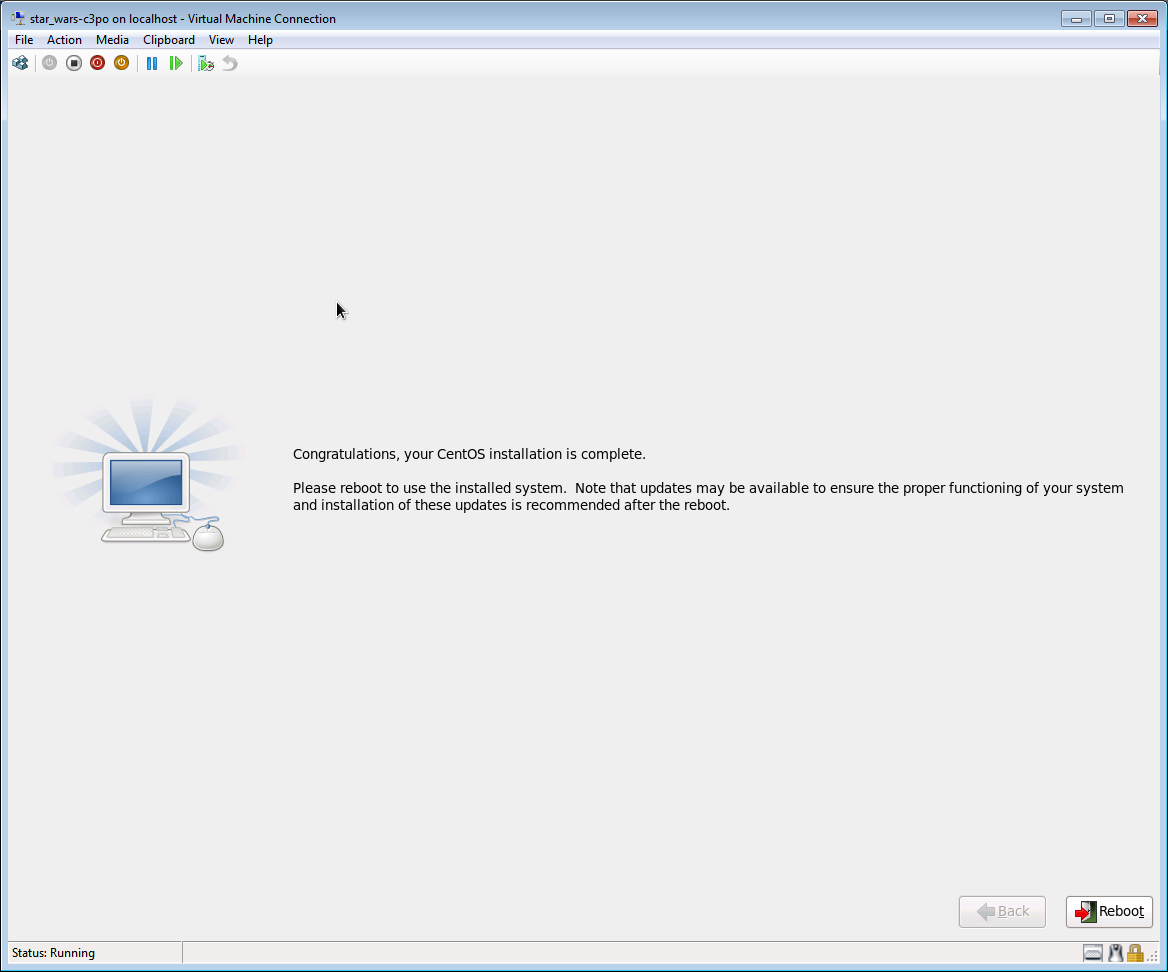Click the resize grip in the status bar corner
Image resolution: width=1168 pixels, height=972 pixels.
click(x=1153, y=956)
